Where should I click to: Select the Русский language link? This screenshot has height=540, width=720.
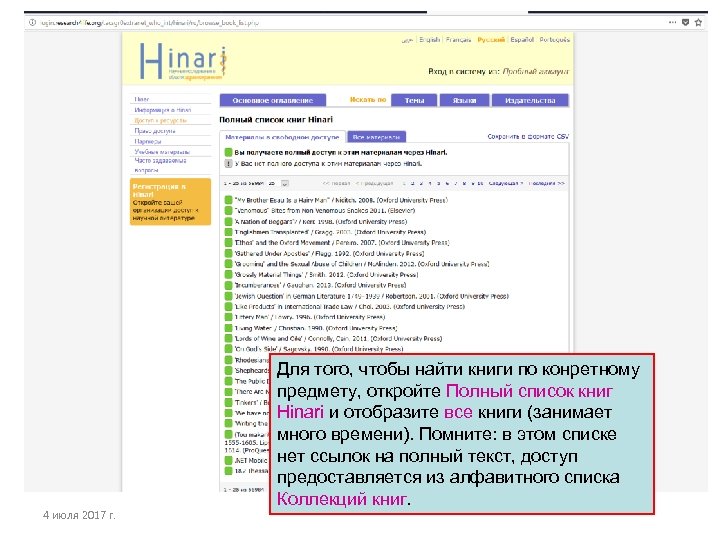point(491,39)
